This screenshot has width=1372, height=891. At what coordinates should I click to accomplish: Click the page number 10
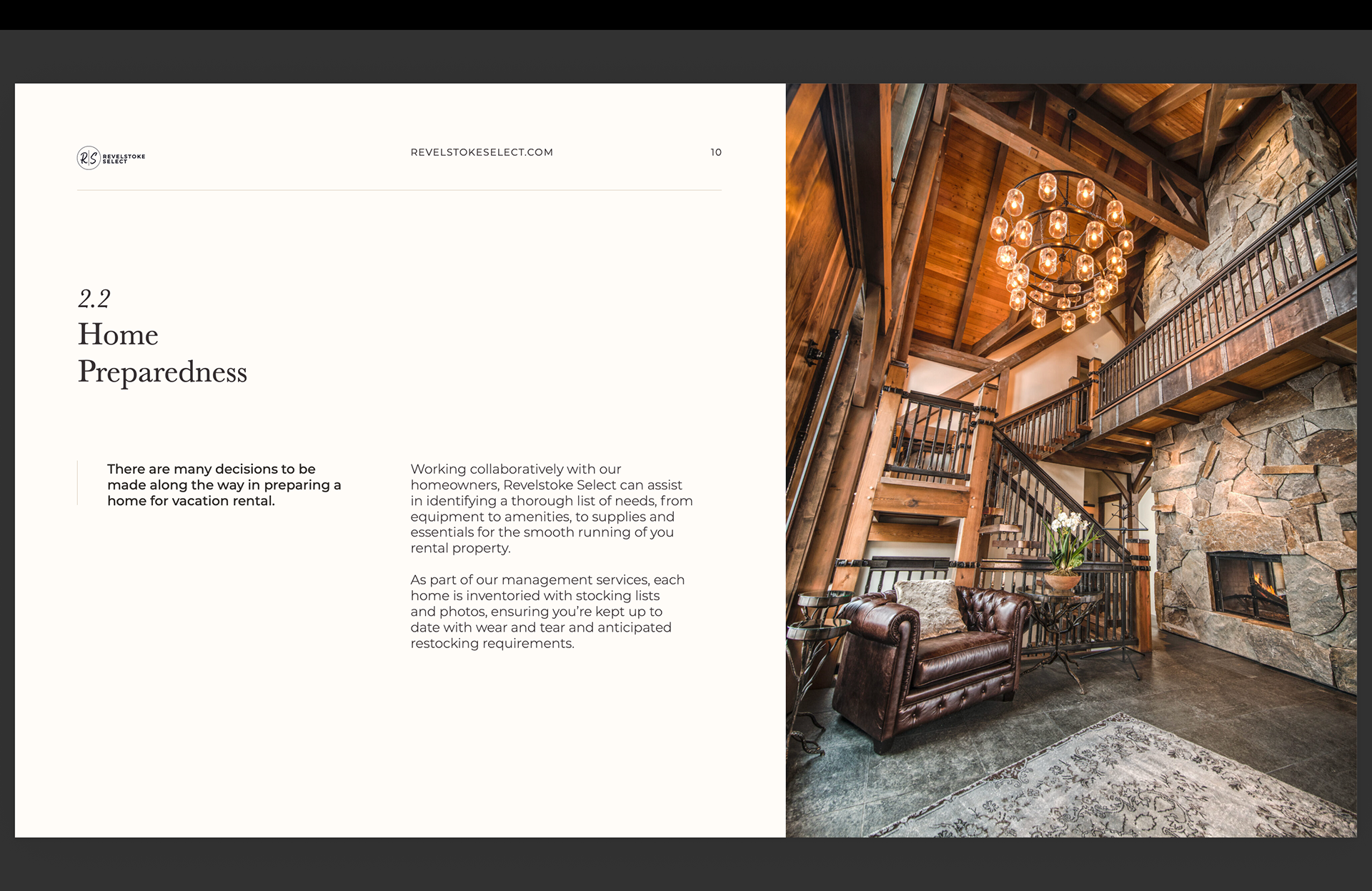point(716,152)
